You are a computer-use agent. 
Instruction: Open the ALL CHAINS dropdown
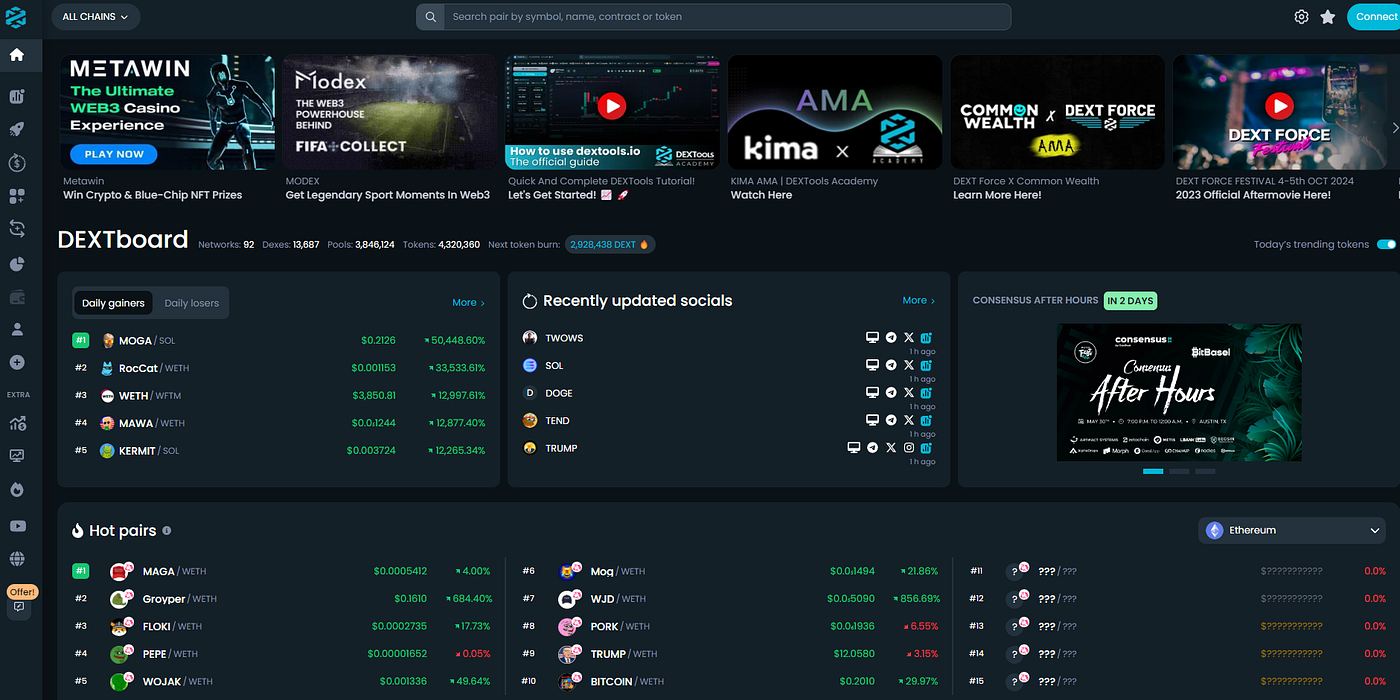point(95,17)
